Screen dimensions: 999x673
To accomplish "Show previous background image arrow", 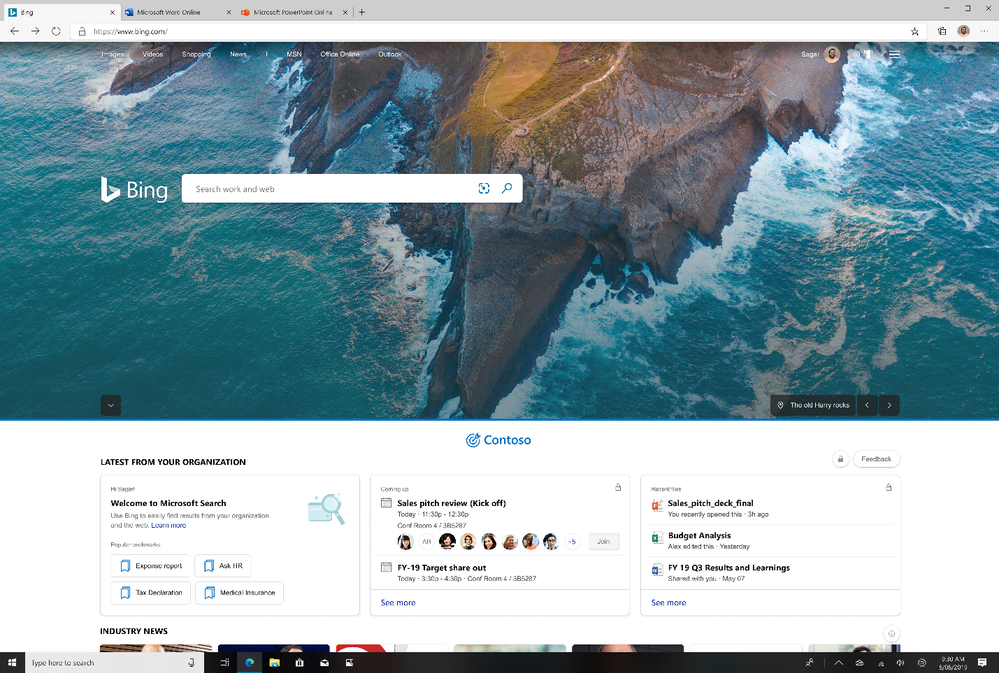I will coord(867,405).
